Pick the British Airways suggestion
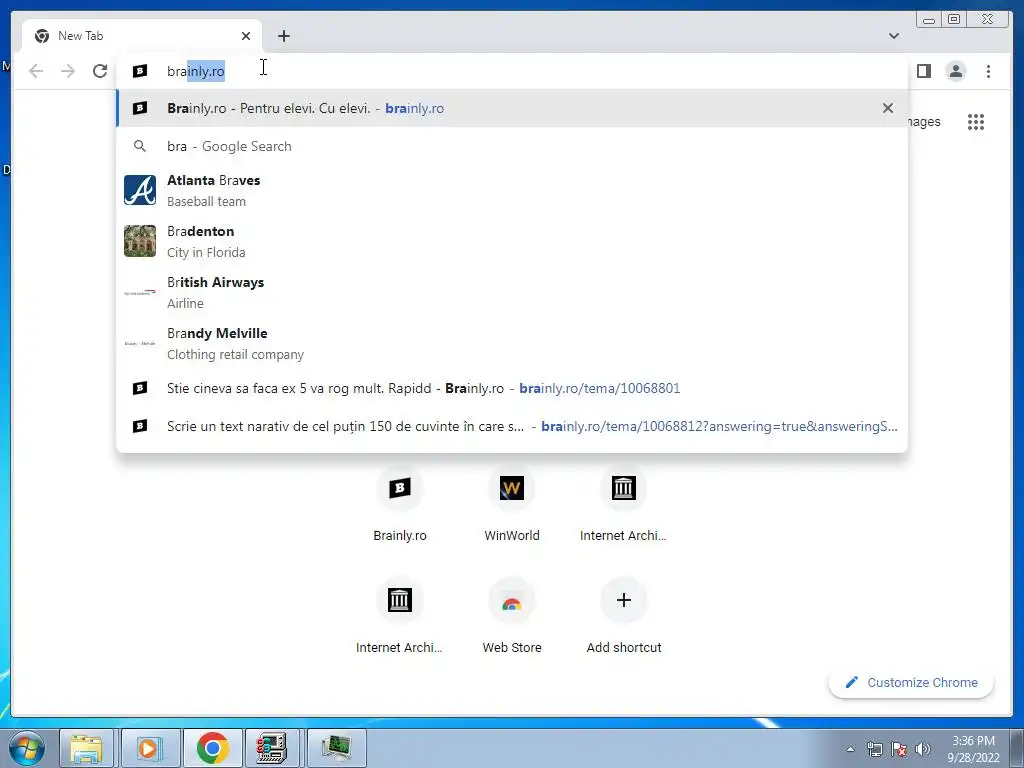The image size is (1024, 768). pos(512,292)
